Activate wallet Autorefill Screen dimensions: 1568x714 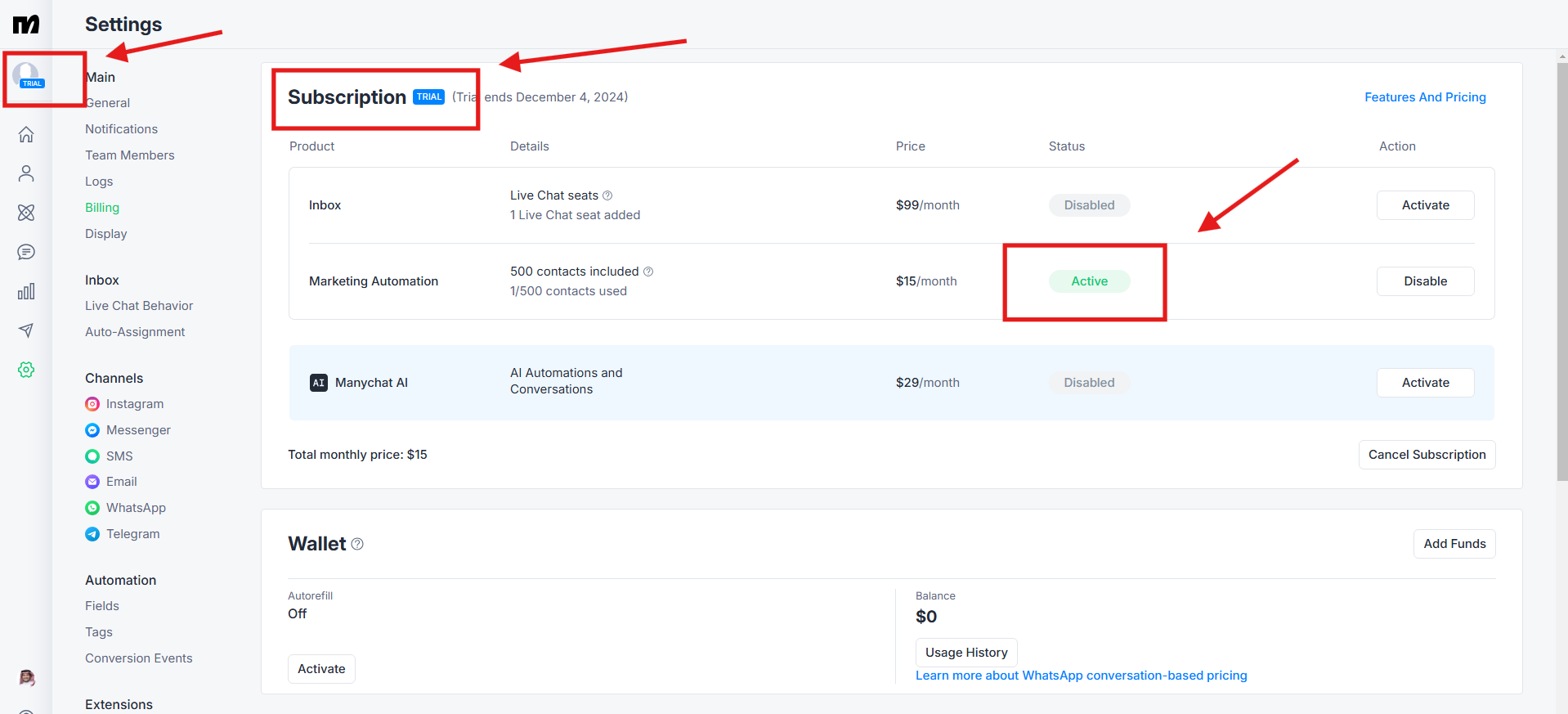pyautogui.click(x=321, y=669)
